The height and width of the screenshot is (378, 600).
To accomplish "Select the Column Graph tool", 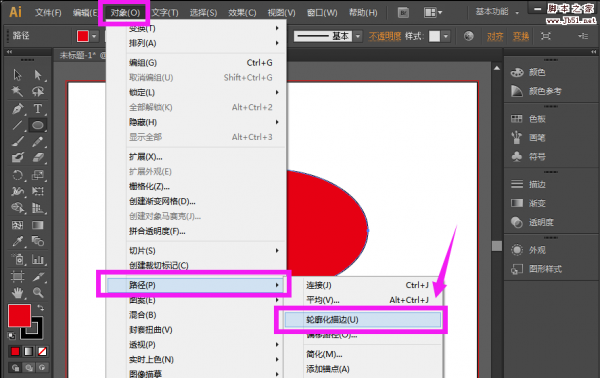I will [38, 259].
